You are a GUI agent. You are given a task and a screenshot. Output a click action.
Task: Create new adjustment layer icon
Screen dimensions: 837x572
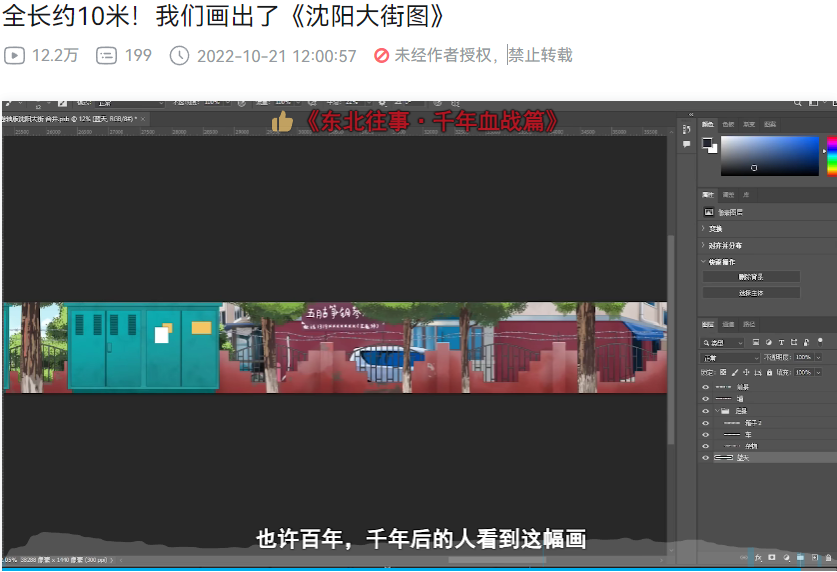785,557
